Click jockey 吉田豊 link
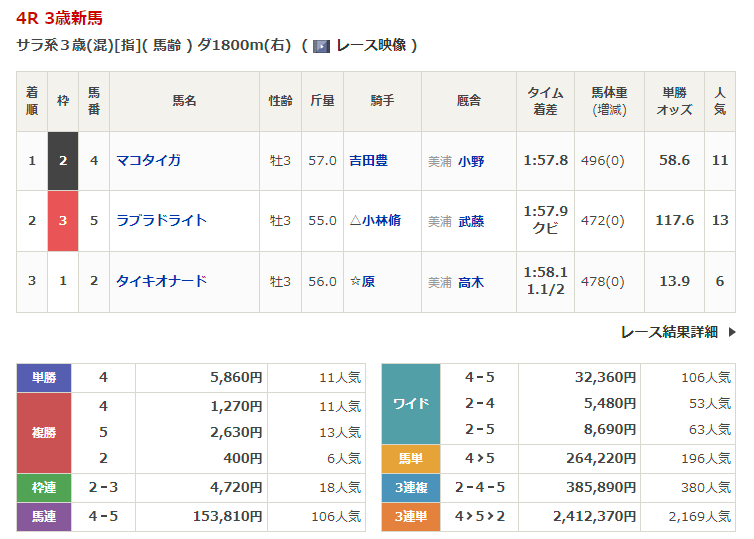Viewport: 754px width, 539px height. coord(368,160)
